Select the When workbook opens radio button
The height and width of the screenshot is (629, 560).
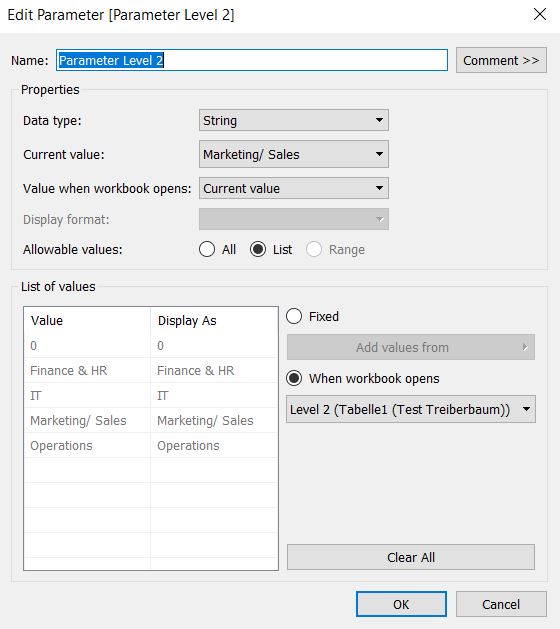tap(294, 378)
